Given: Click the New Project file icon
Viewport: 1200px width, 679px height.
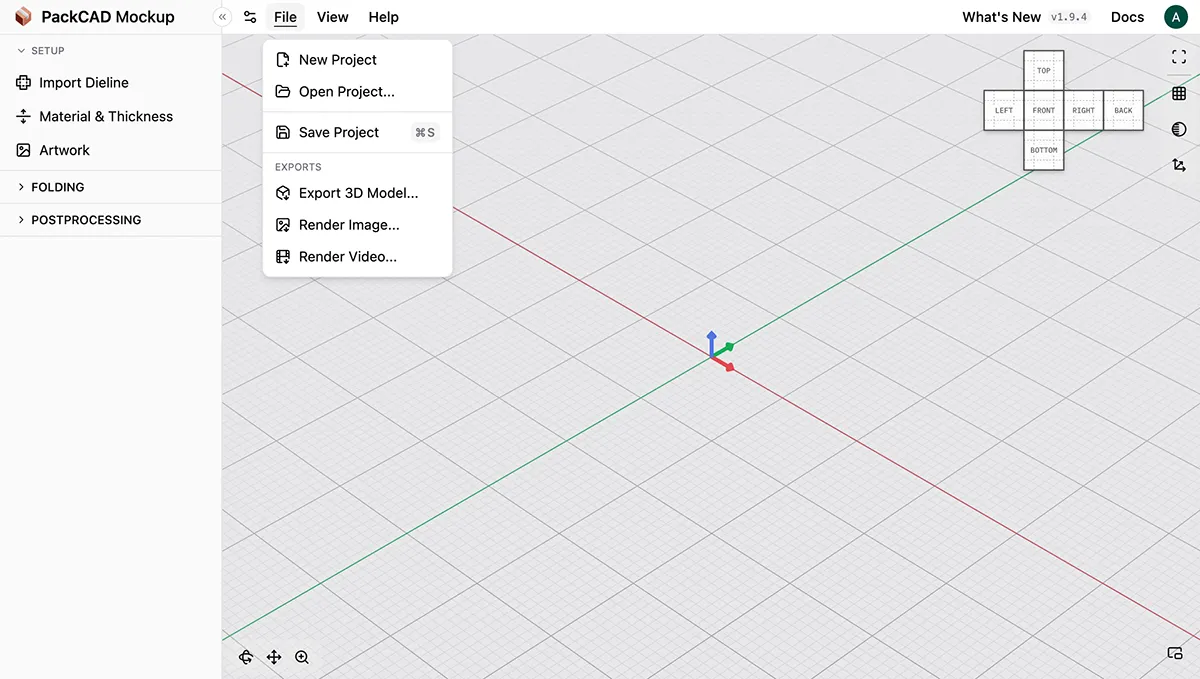Looking at the screenshot, I should [283, 60].
